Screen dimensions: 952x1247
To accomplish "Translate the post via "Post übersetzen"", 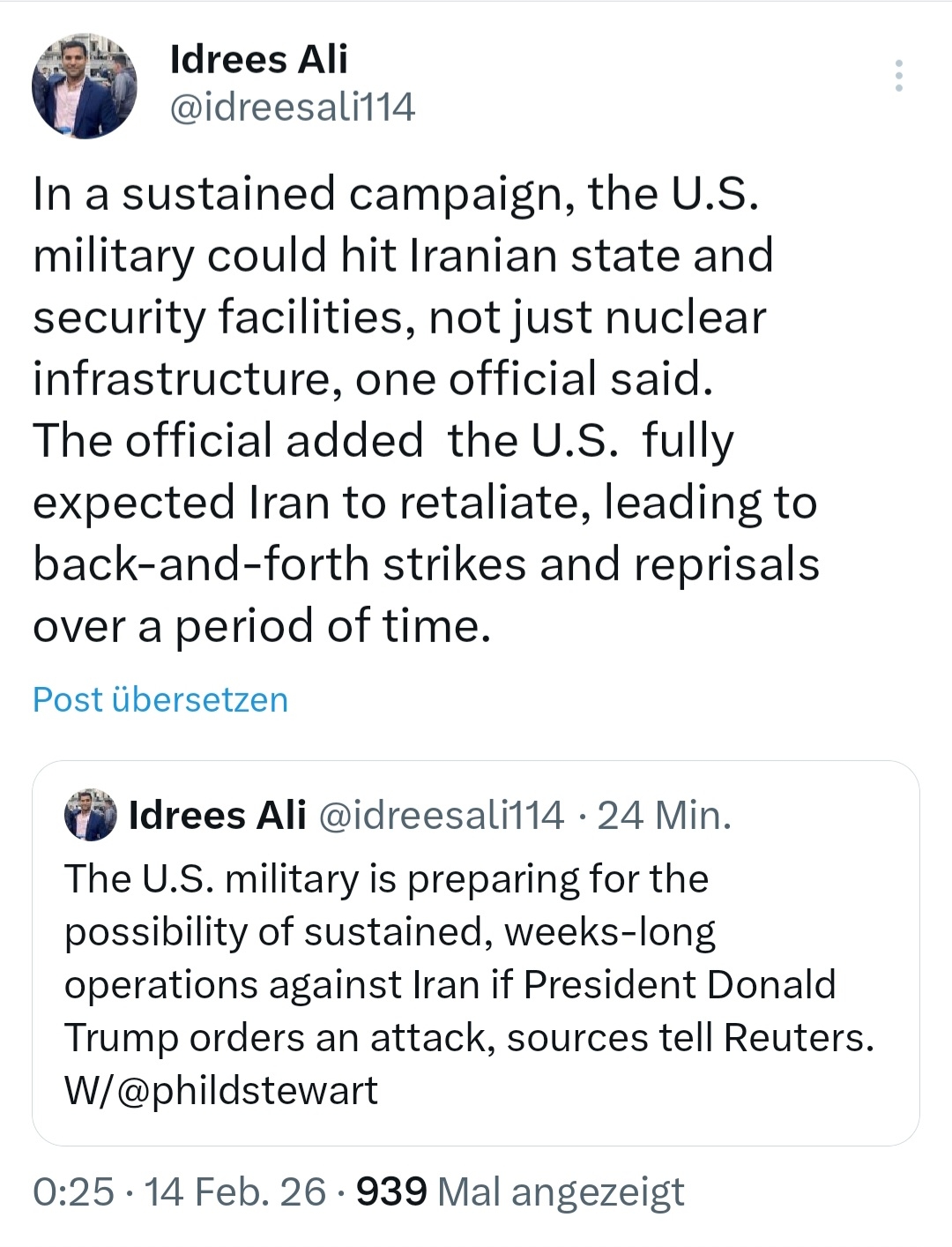I will point(160,699).
